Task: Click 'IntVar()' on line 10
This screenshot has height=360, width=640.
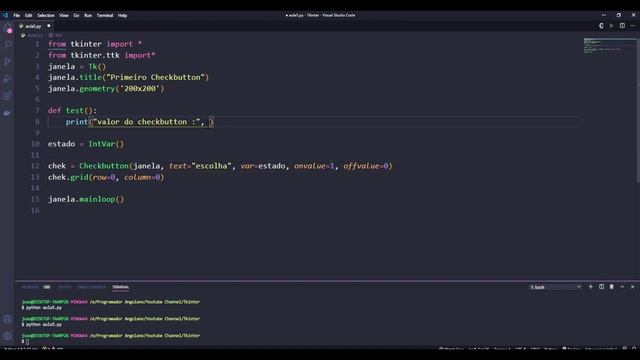Action: click(x=106, y=144)
